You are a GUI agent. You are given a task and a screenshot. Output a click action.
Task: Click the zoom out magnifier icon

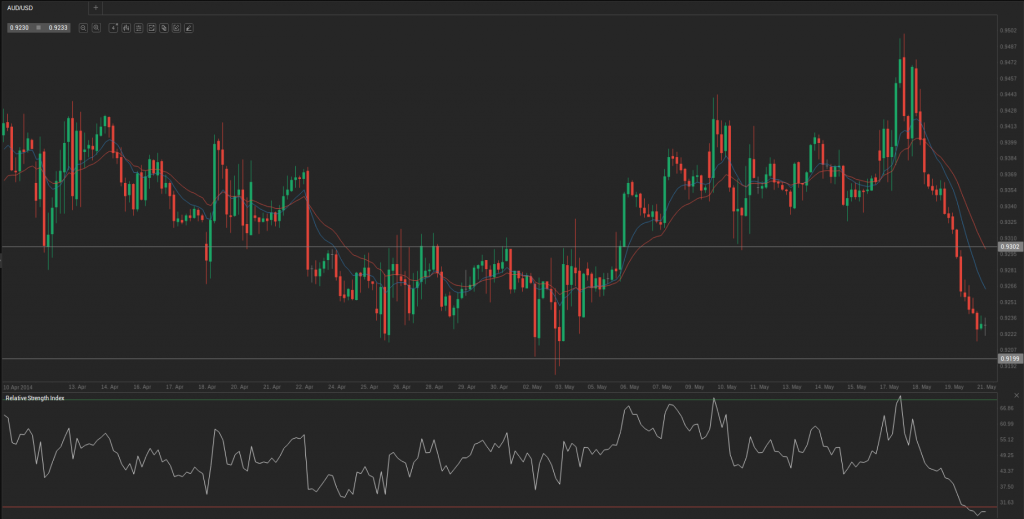pyautogui.click(x=83, y=28)
